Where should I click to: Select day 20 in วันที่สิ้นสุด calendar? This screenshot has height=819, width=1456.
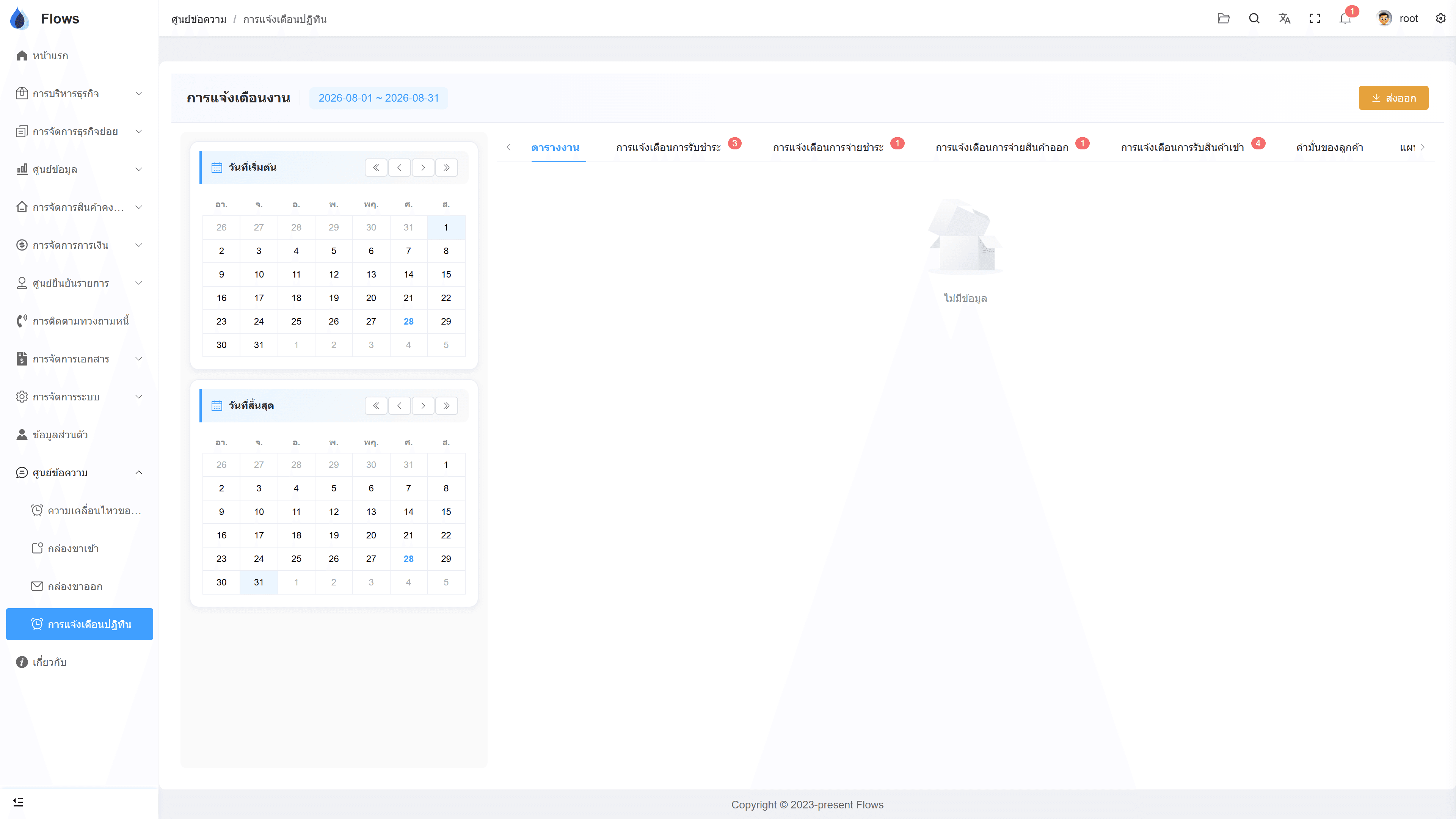click(371, 535)
